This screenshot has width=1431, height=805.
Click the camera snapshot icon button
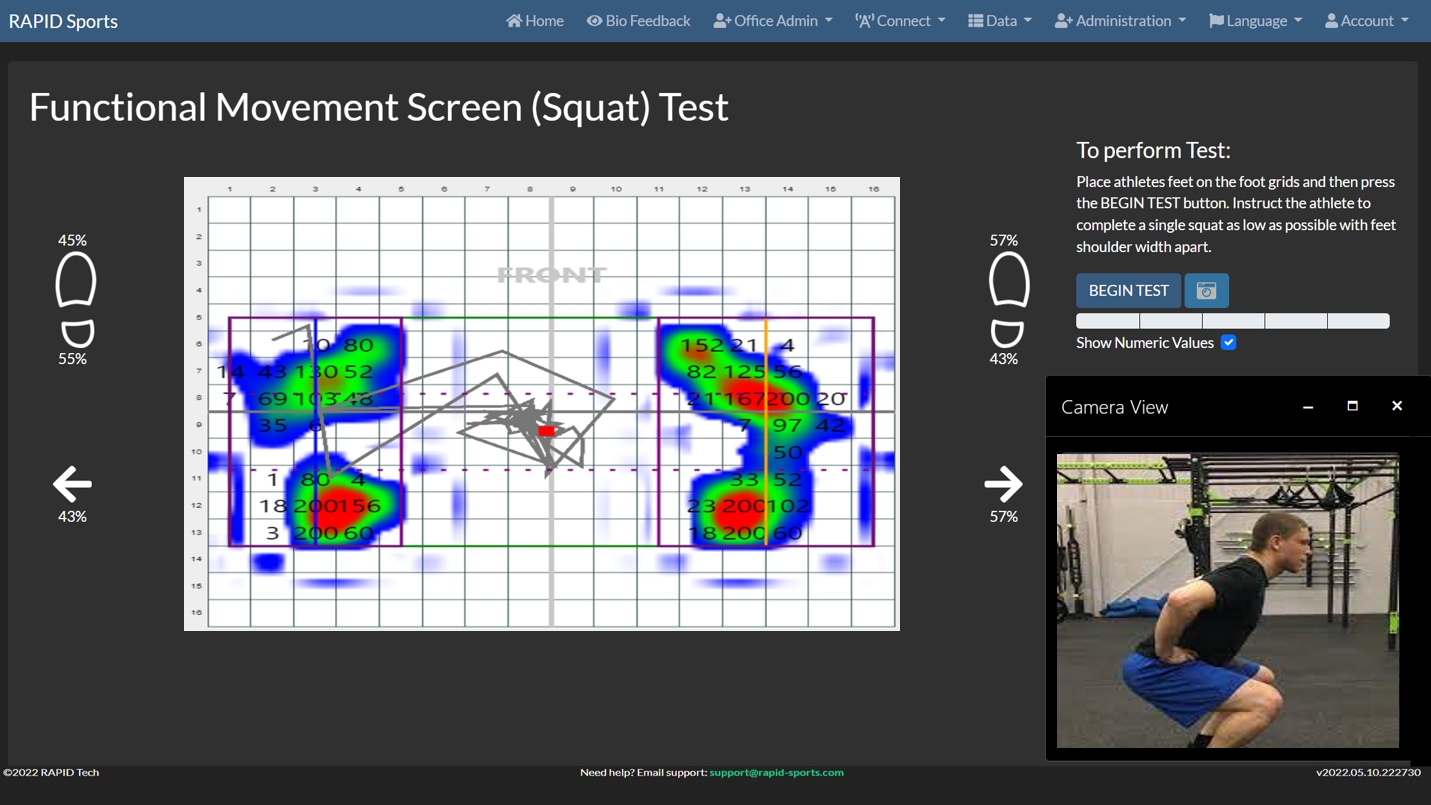click(x=1206, y=291)
